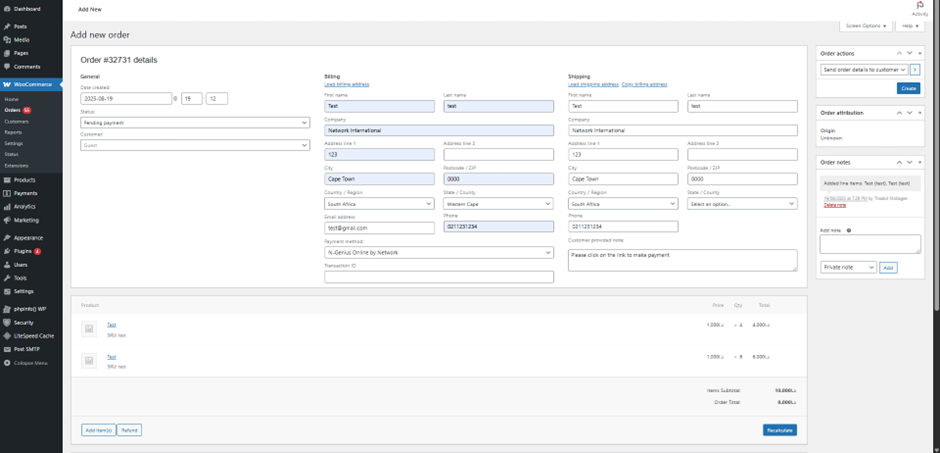Click the Payments icon in sidebar
Viewport: 940px width, 453px height.
(7, 194)
